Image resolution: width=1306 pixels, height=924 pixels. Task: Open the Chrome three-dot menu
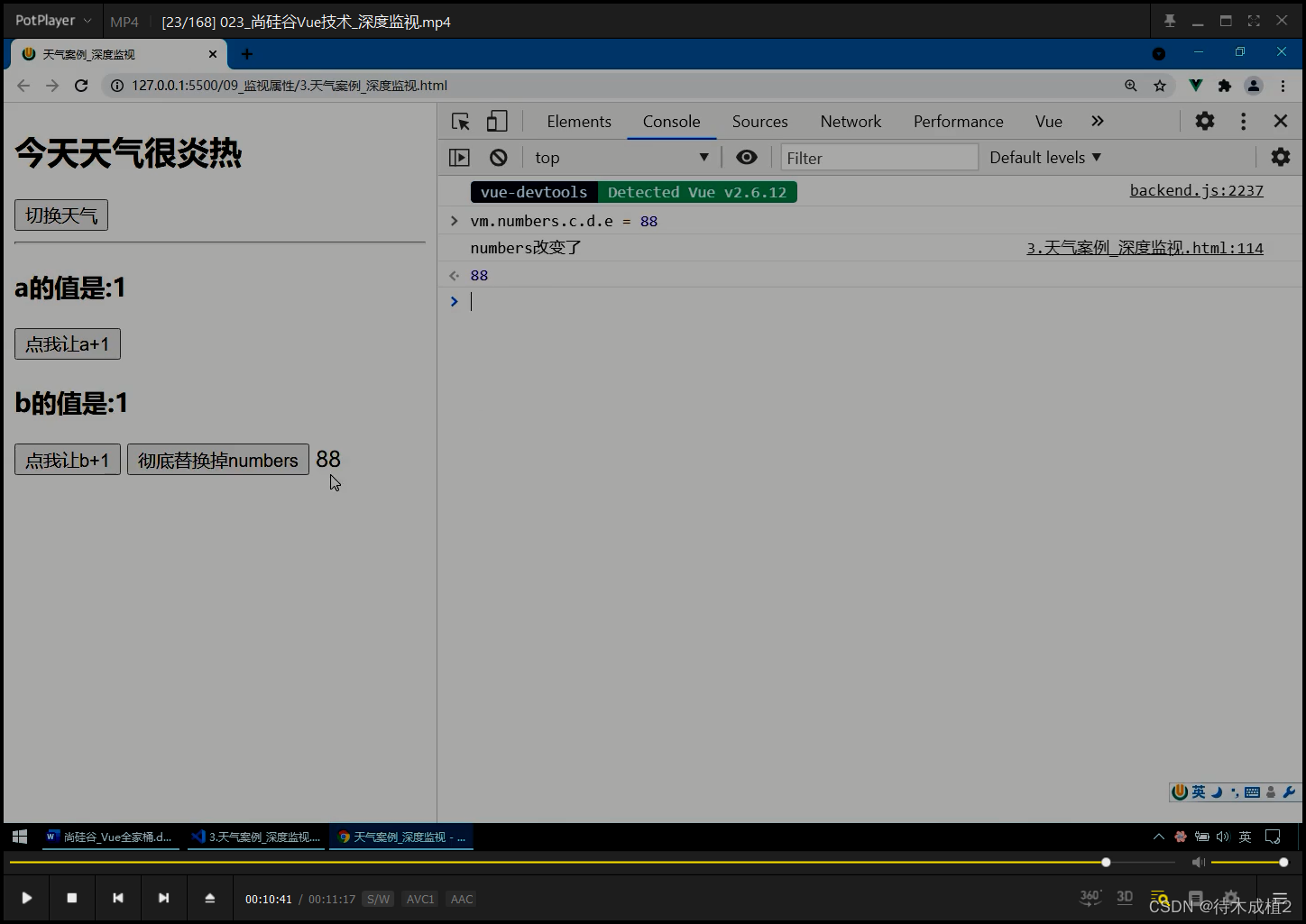point(1283,86)
